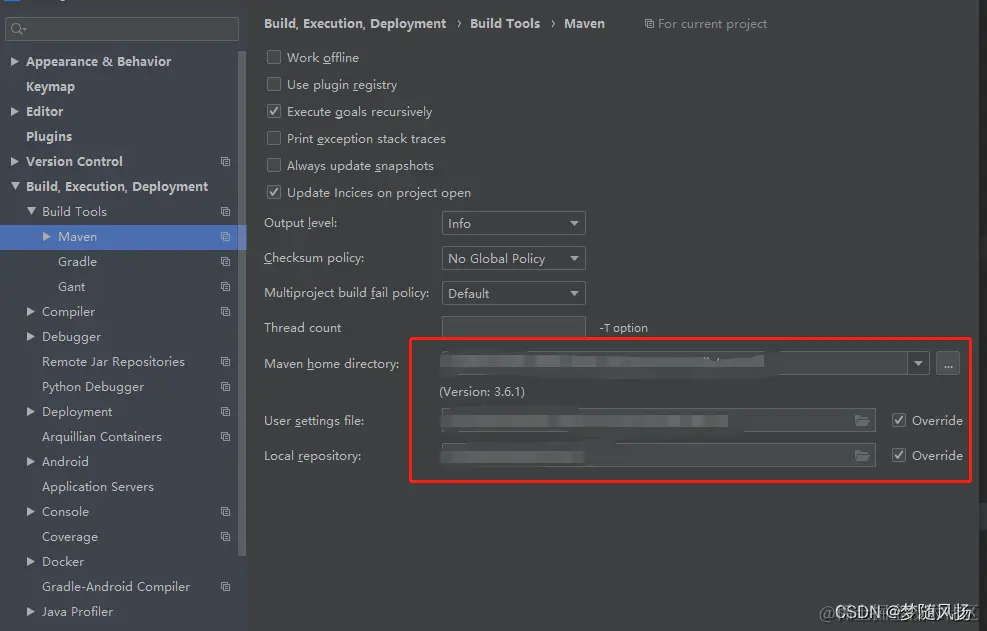Image resolution: width=987 pixels, height=631 pixels.
Task: Open Coverage settings page
Action: [70, 537]
